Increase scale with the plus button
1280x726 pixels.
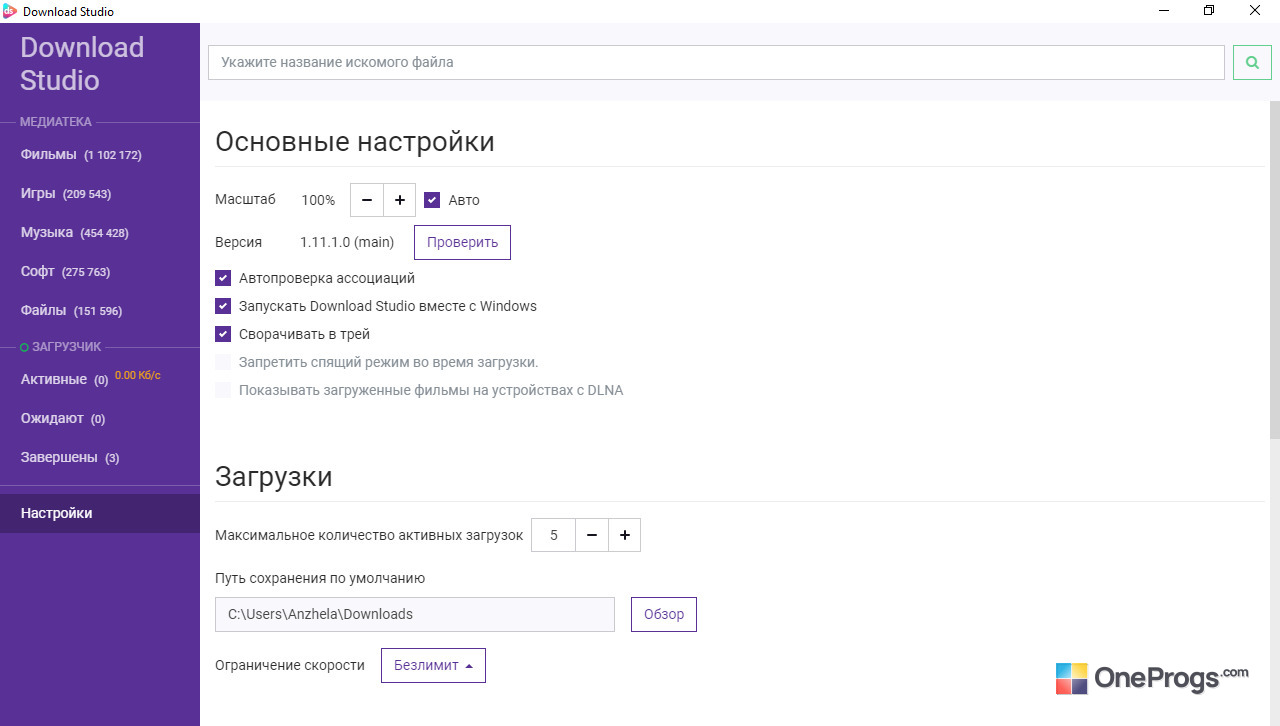point(399,200)
